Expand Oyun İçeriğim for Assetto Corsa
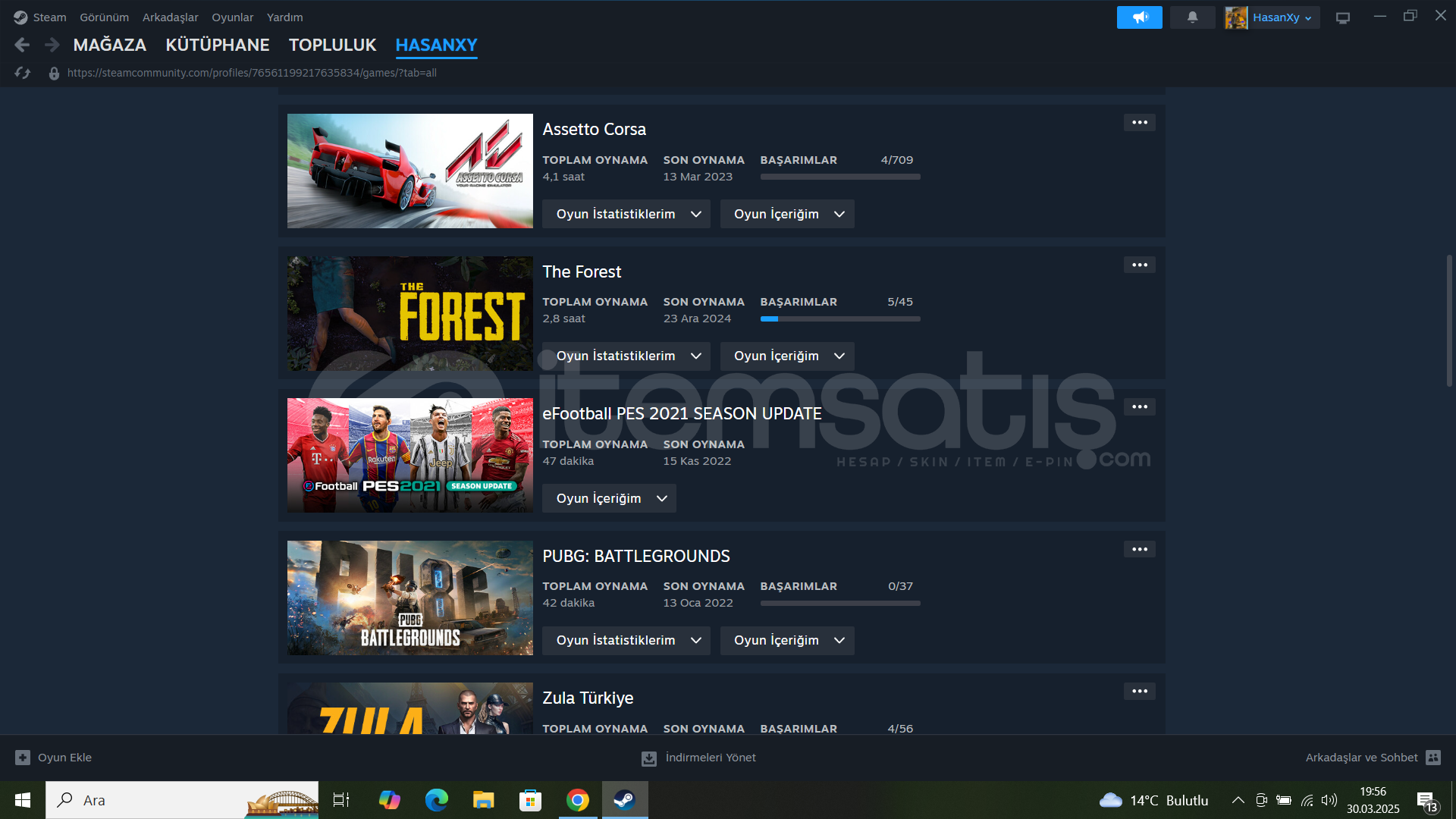Viewport: 1456px width, 819px height. click(787, 214)
